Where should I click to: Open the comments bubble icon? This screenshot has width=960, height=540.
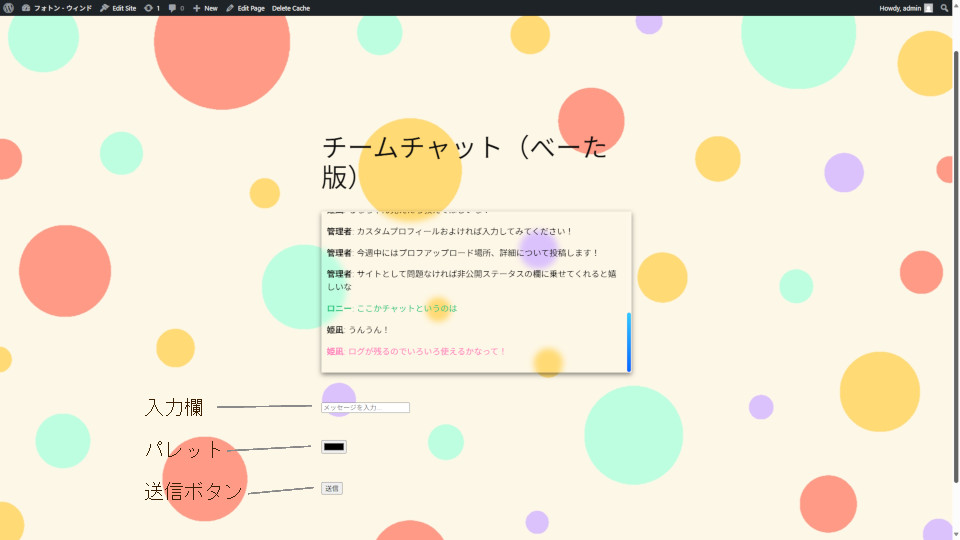pyautogui.click(x=176, y=8)
